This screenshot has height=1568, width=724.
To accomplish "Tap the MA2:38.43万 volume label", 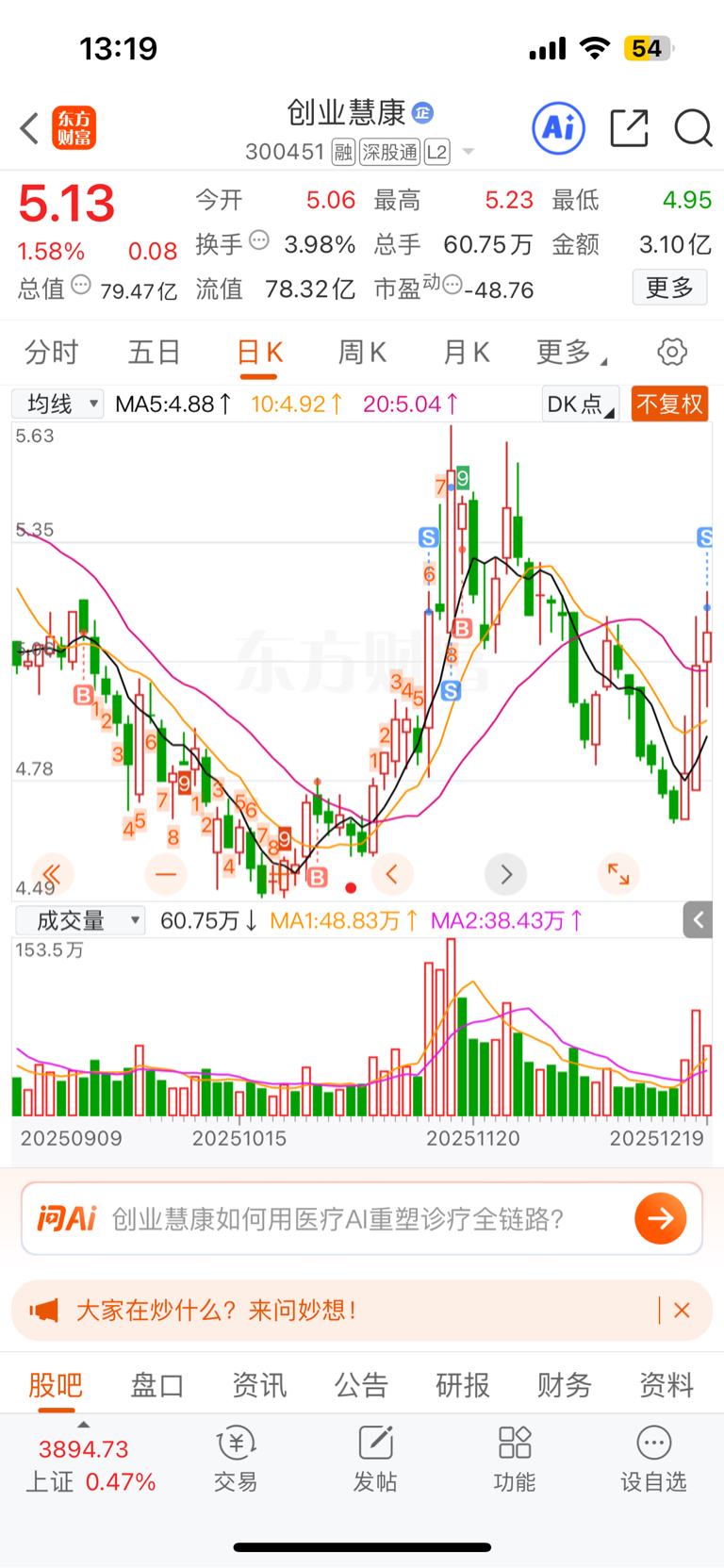I will click(507, 920).
